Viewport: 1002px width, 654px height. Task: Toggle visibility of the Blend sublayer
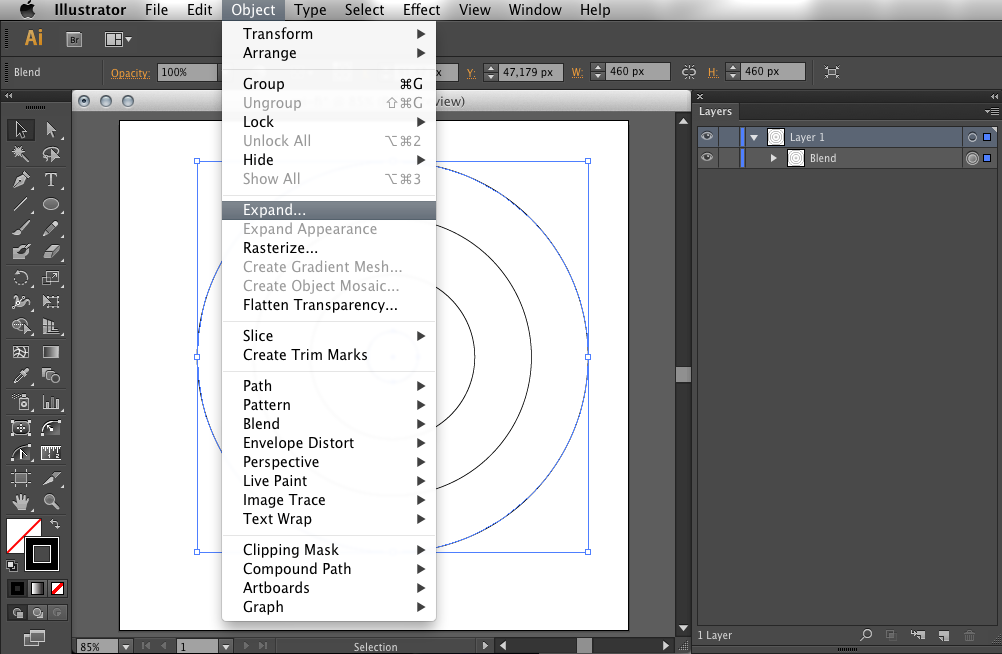click(707, 158)
